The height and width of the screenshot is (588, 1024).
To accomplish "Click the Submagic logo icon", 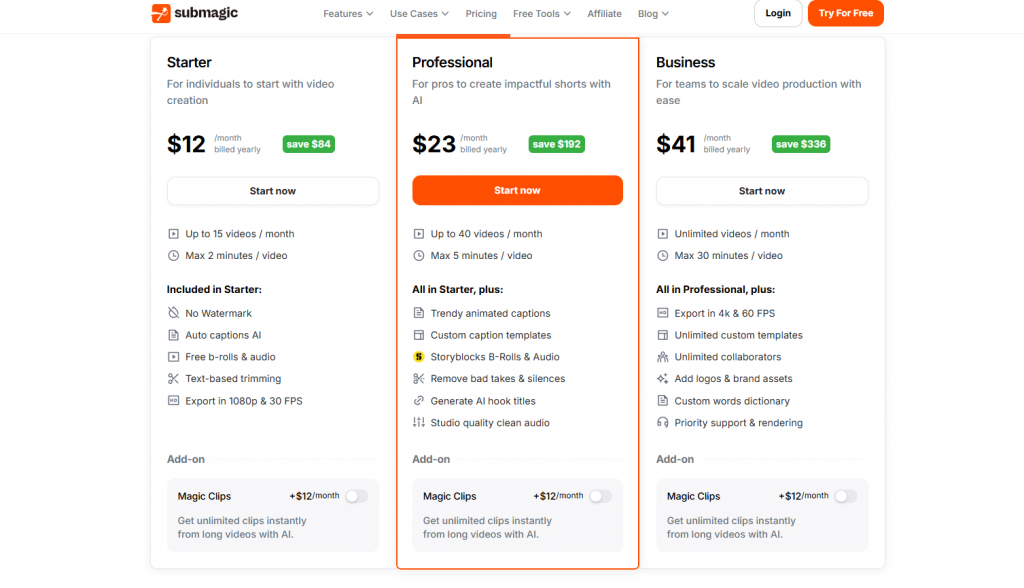I will click(161, 13).
